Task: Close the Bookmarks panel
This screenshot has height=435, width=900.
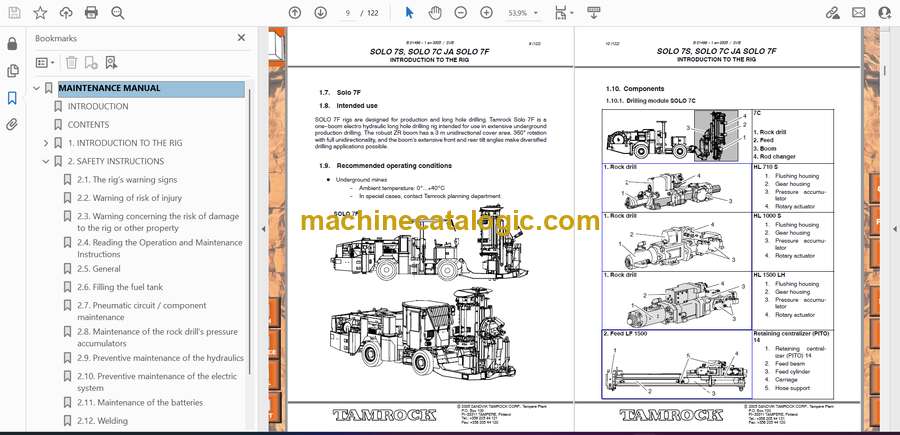Action: (x=241, y=37)
